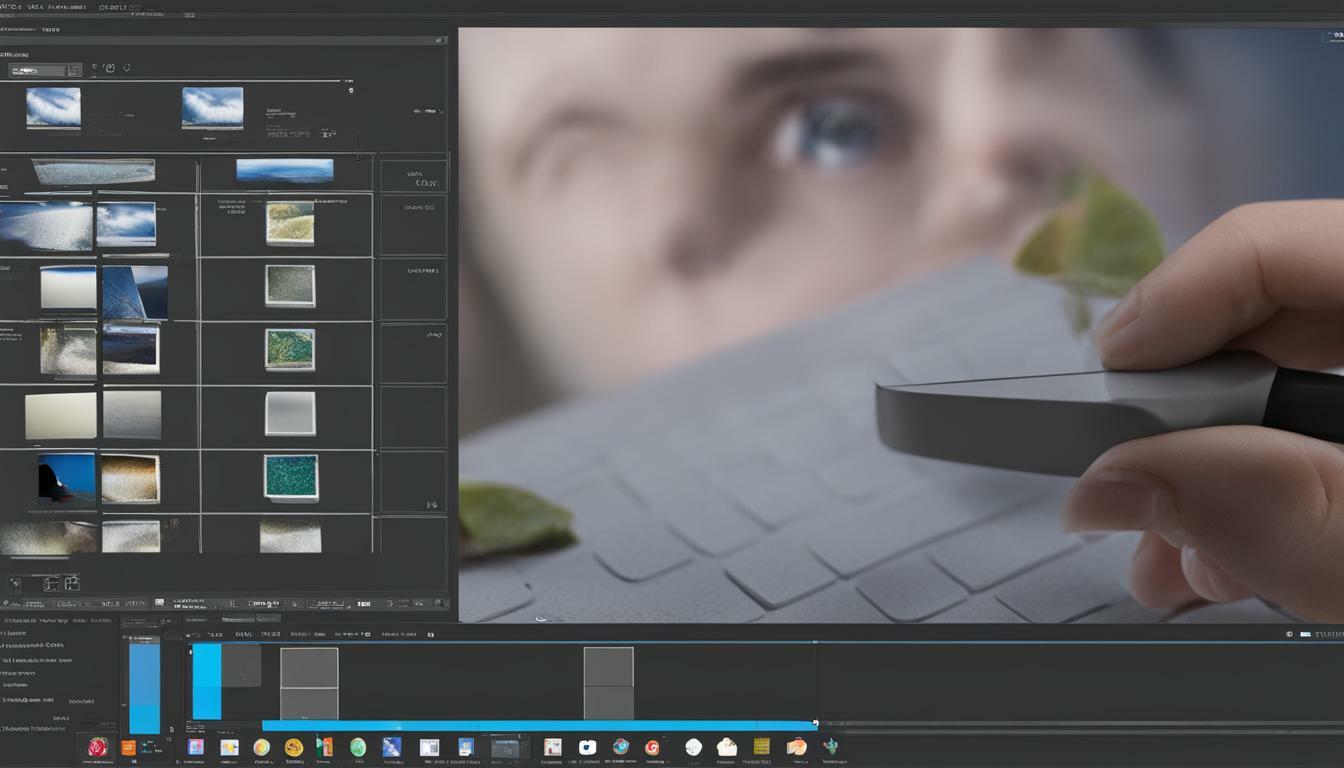Image resolution: width=1344 pixels, height=768 pixels.
Task: Expand the dropdown next to the search field
Action: (x=70, y=68)
